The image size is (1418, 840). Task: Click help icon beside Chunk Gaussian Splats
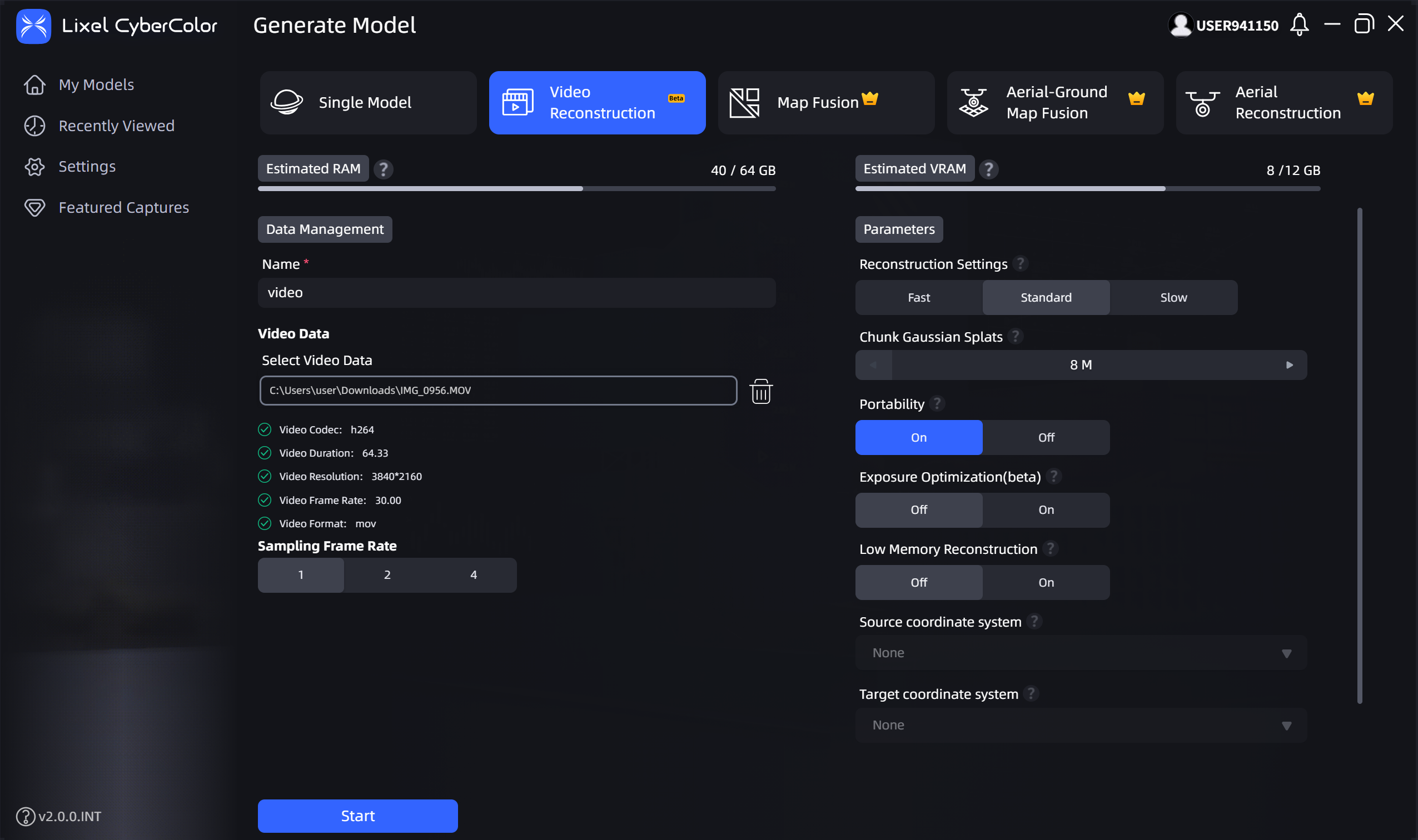1016,336
